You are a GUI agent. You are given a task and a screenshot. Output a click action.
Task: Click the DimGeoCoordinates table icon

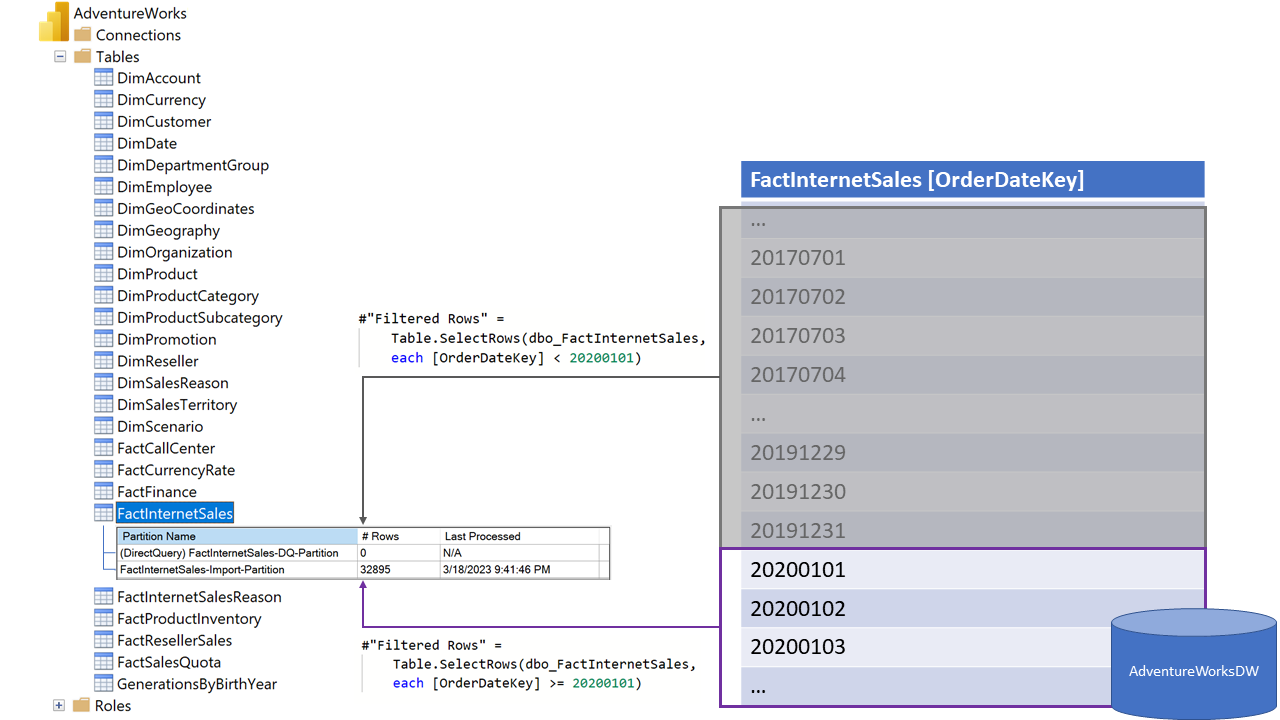click(x=103, y=208)
